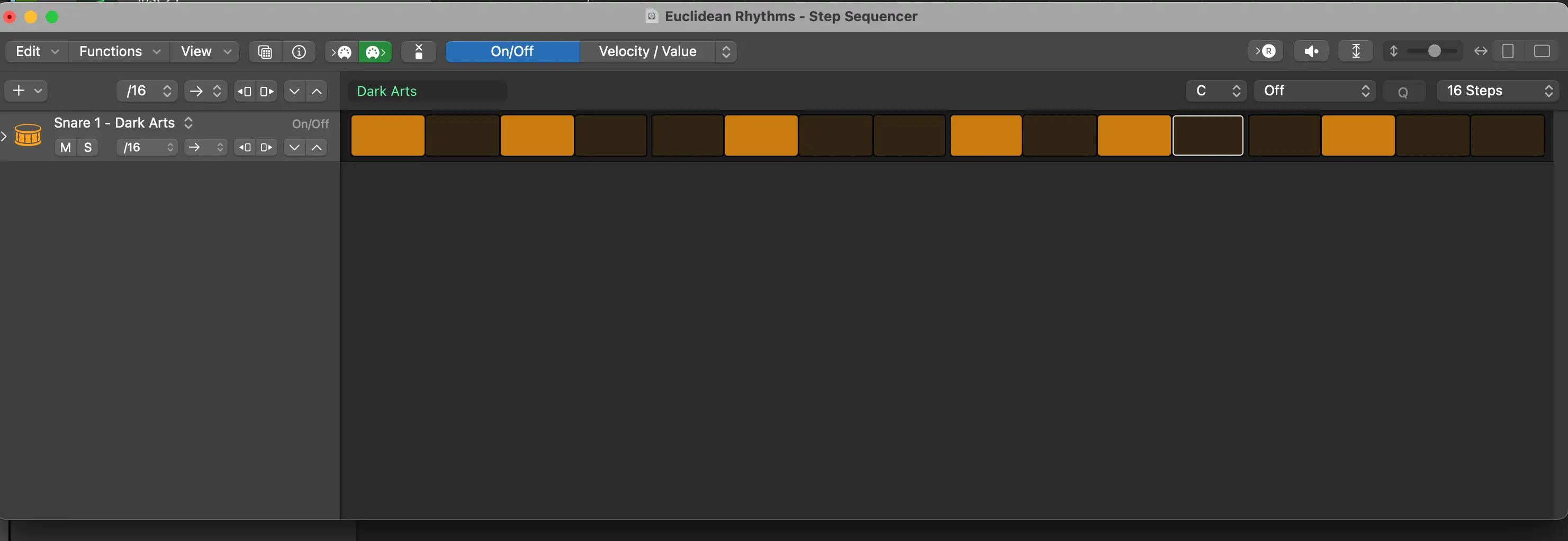Toggle the MIDI In button
1568x541 pixels.
click(343, 52)
